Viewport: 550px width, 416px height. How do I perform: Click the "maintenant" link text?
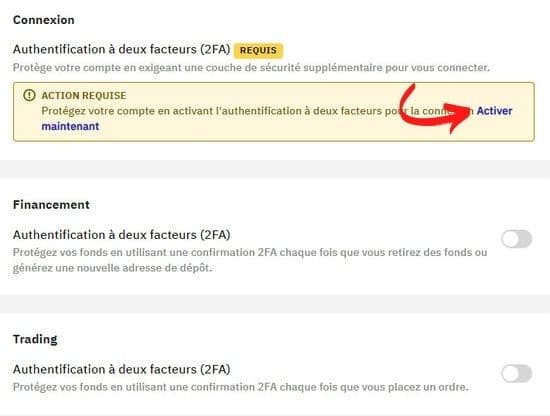coord(70,126)
